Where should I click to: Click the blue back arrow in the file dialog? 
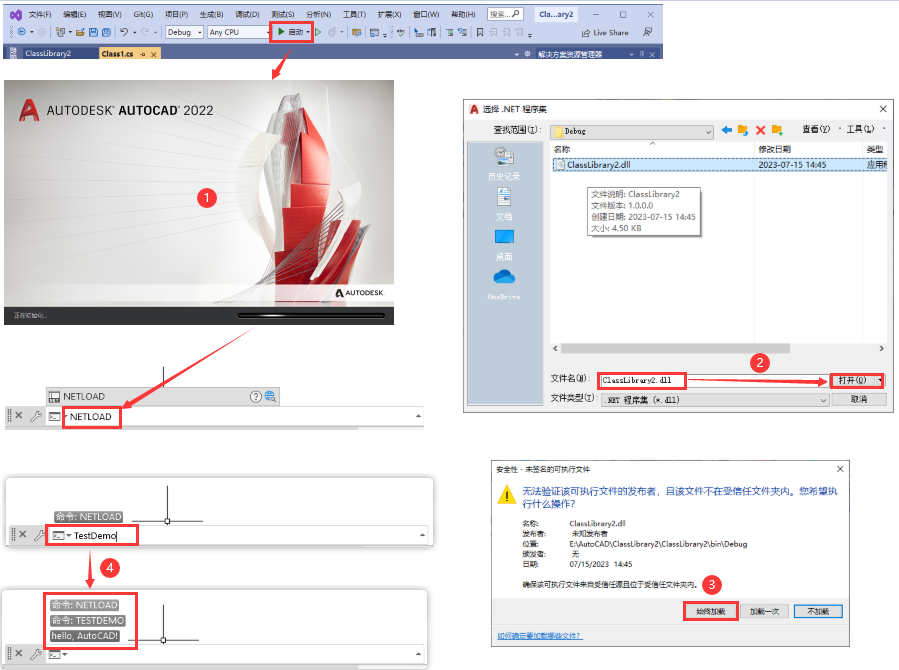point(726,130)
